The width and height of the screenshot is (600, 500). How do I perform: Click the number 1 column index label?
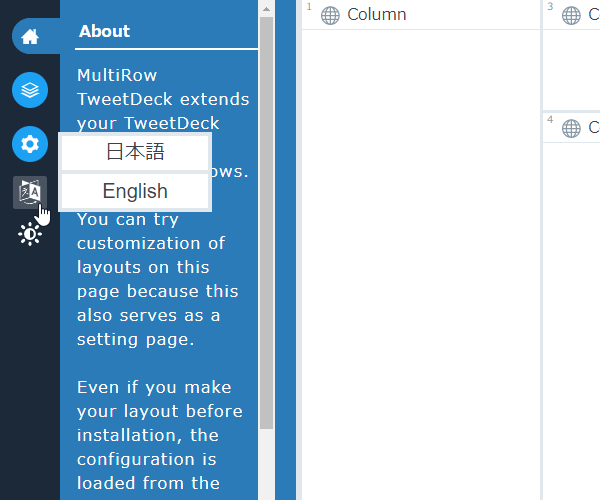(309, 7)
